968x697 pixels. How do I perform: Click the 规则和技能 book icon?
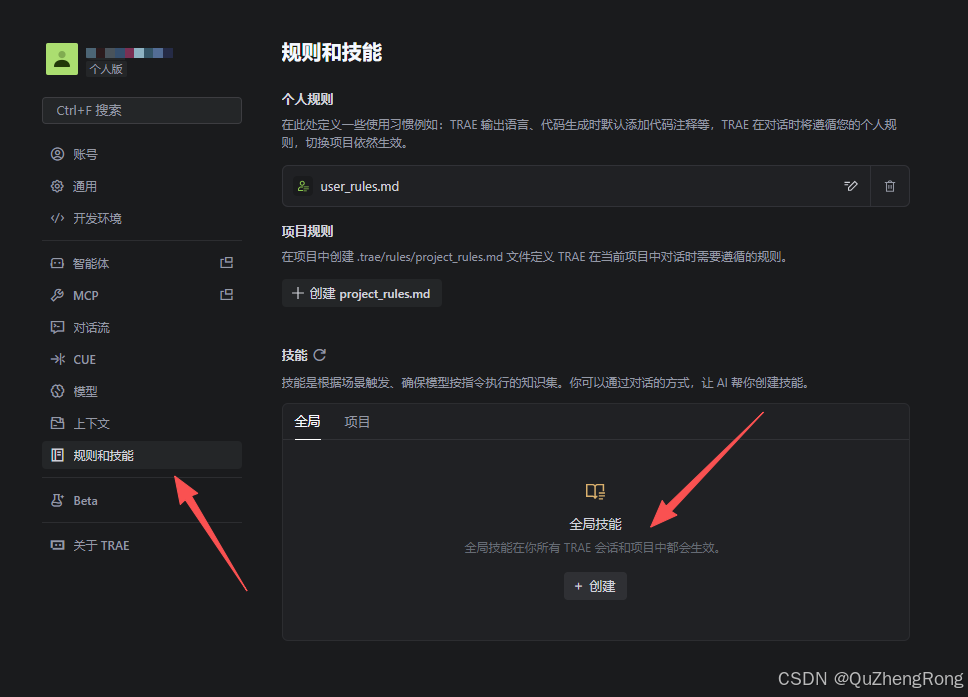coord(57,456)
